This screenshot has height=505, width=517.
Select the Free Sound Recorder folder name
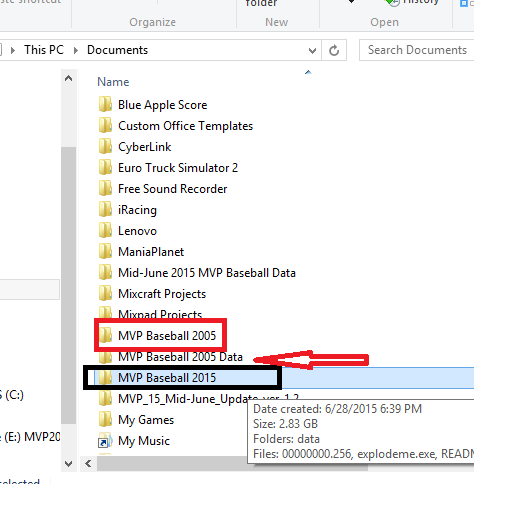173,189
